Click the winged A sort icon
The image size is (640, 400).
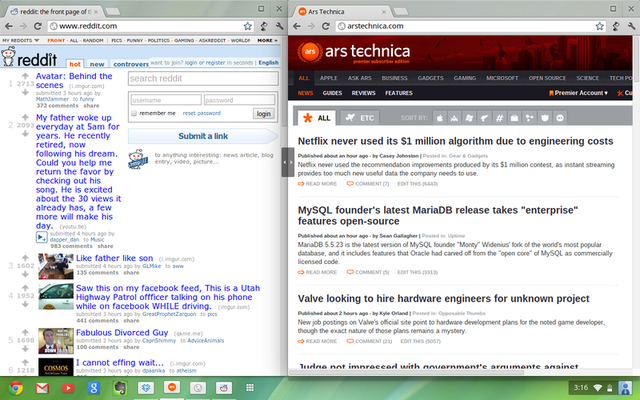tap(454, 118)
